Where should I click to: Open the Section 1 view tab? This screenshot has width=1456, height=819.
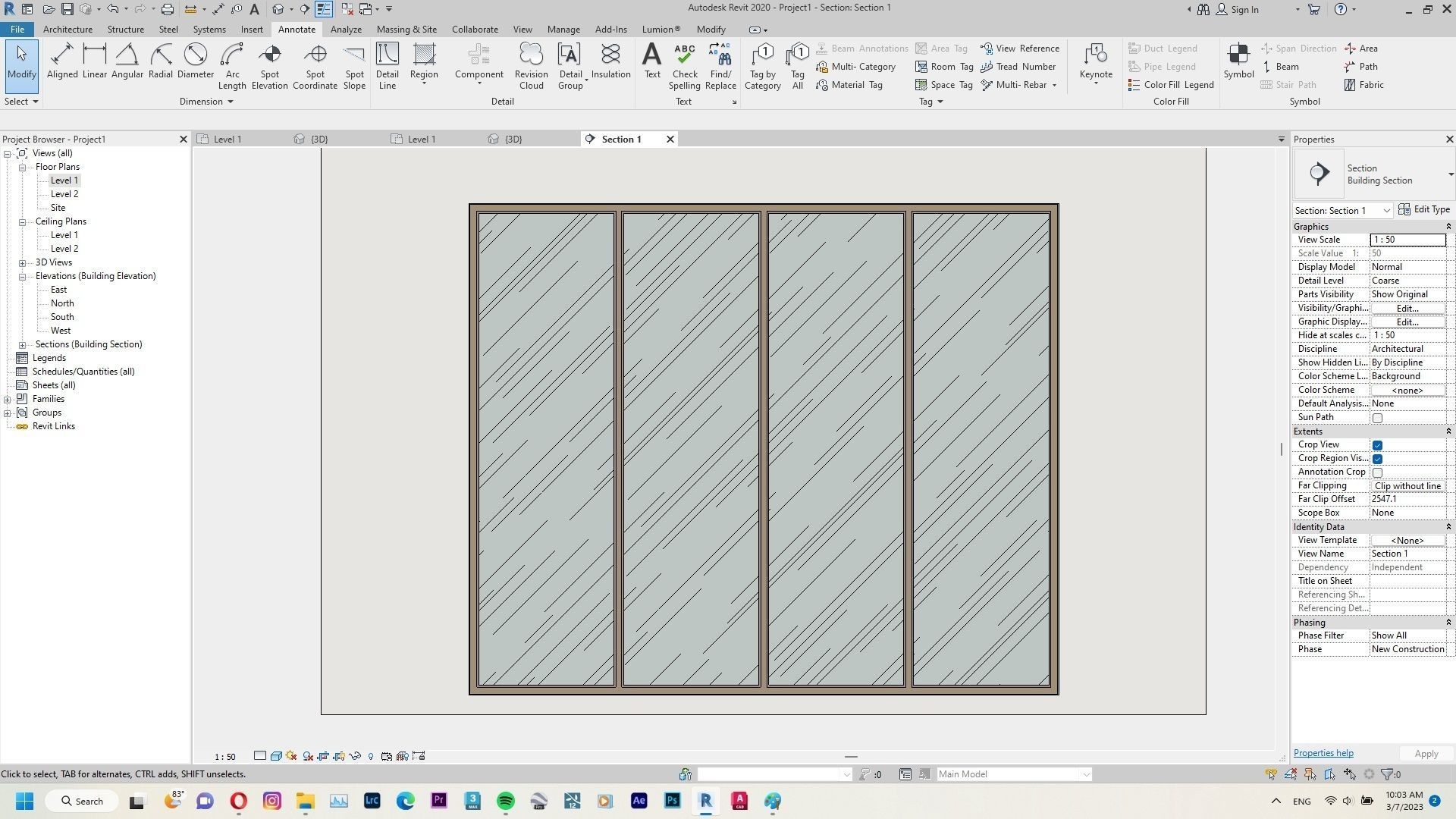(621, 139)
